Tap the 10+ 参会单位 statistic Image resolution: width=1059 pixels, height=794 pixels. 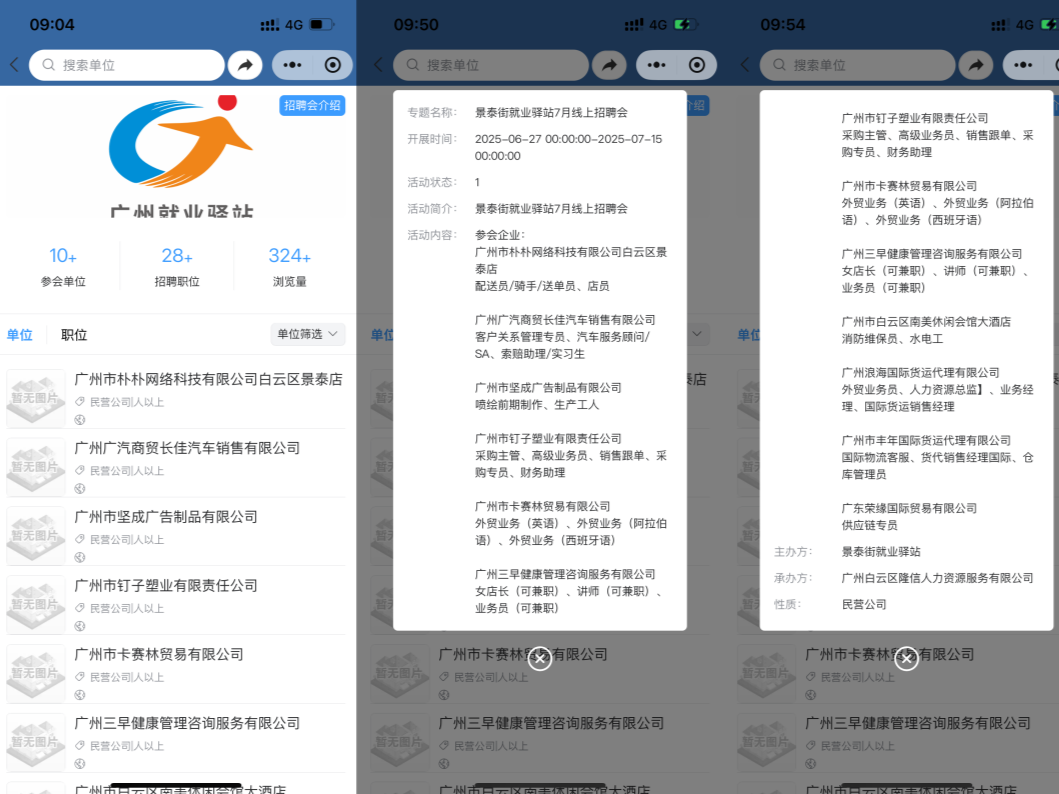click(x=63, y=267)
